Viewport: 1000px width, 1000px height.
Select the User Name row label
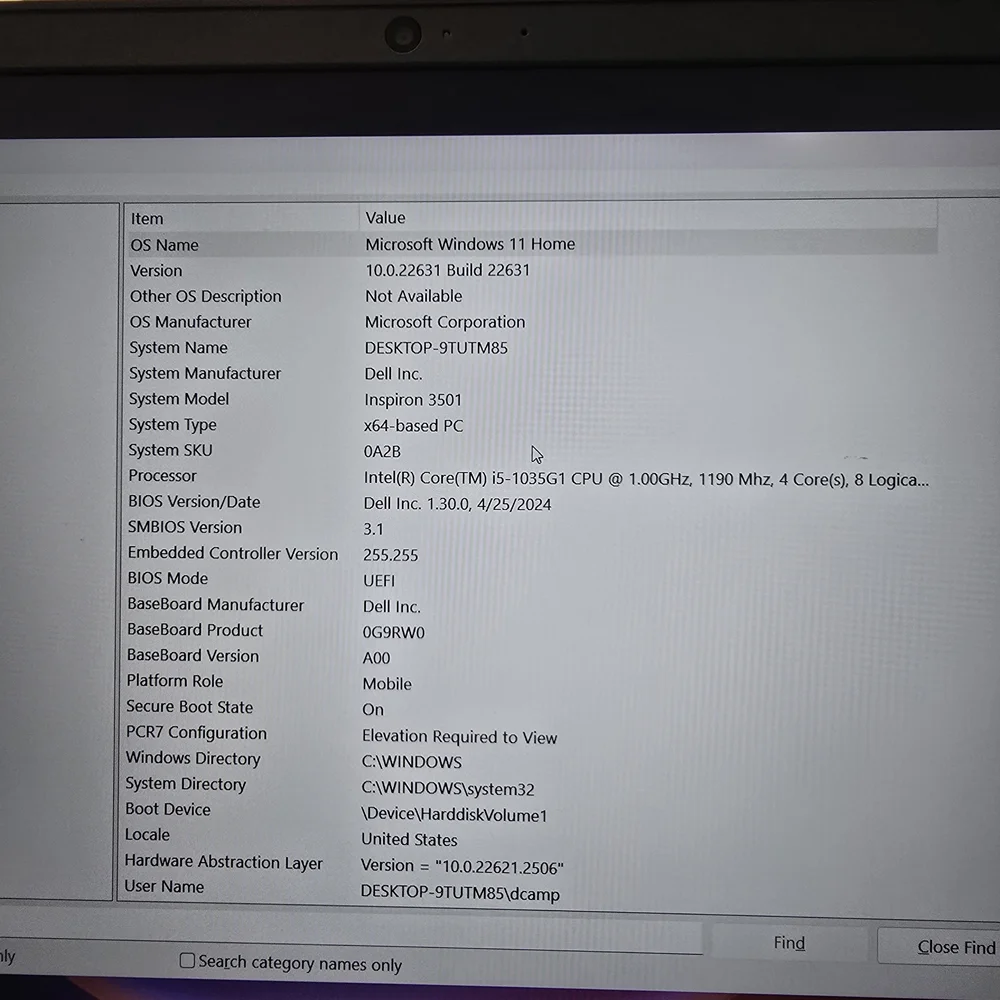[x=164, y=886]
